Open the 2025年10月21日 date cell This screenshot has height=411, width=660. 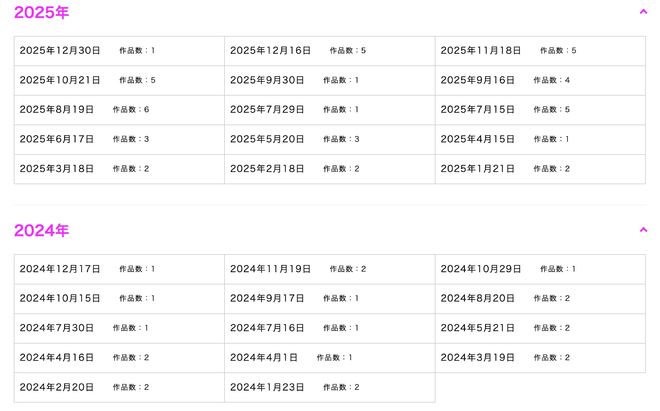(x=119, y=80)
